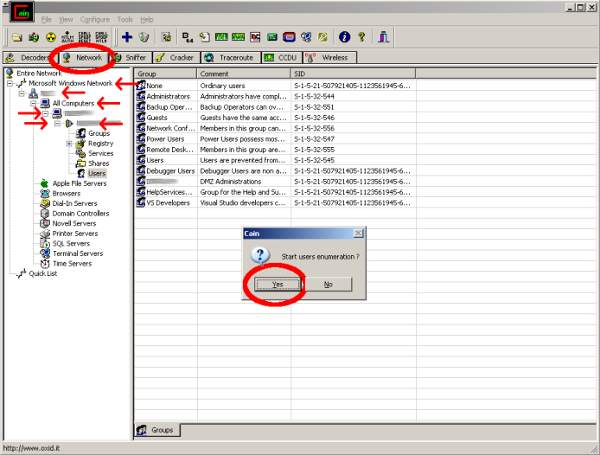The height and width of the screenshot is (455, 600).
Task: Click the Cain logo in the title bar
Action: click(22, 12)
